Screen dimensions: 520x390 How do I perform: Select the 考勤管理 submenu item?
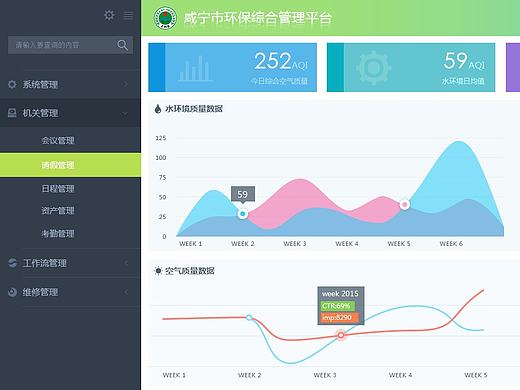click(x=58, y=234)
